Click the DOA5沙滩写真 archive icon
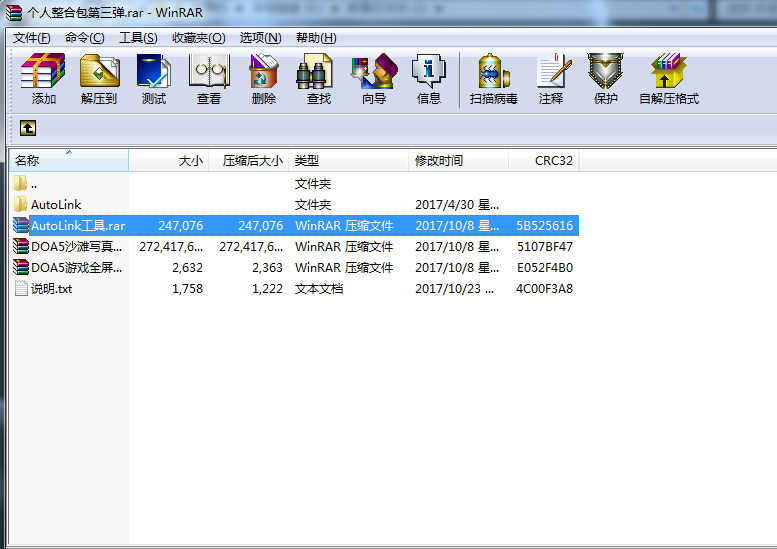This screenshot has width=777, height=549. pyautogui.click(x=21, y=246)
